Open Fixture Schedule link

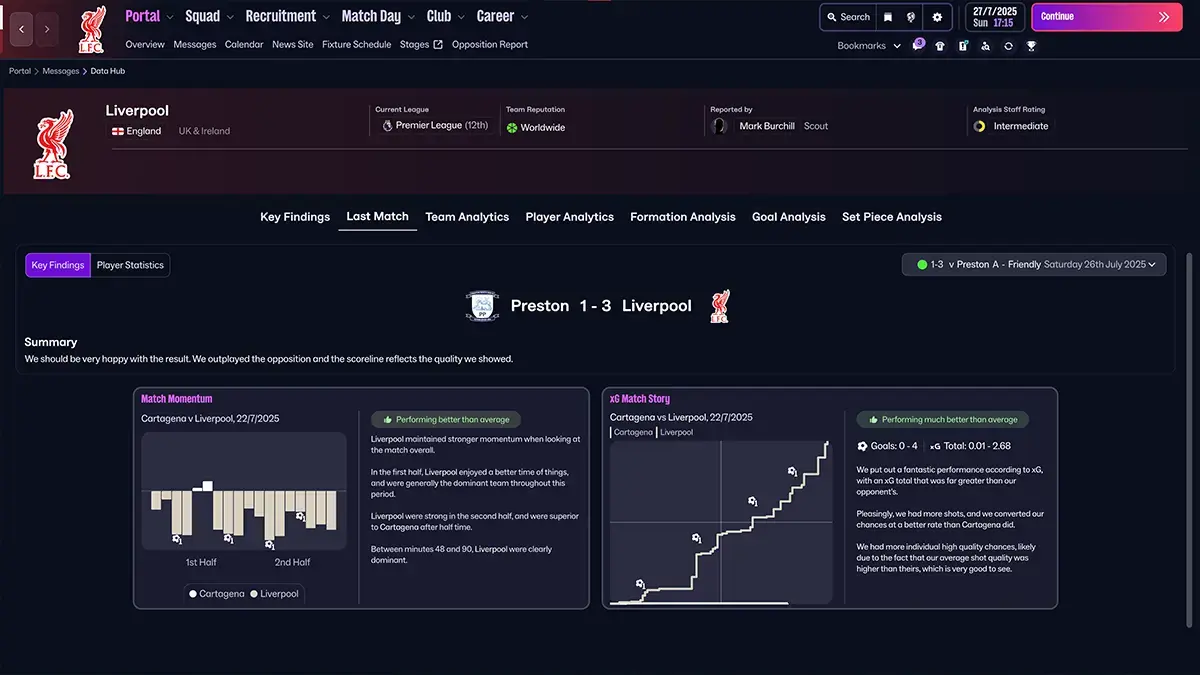(356, 45)
